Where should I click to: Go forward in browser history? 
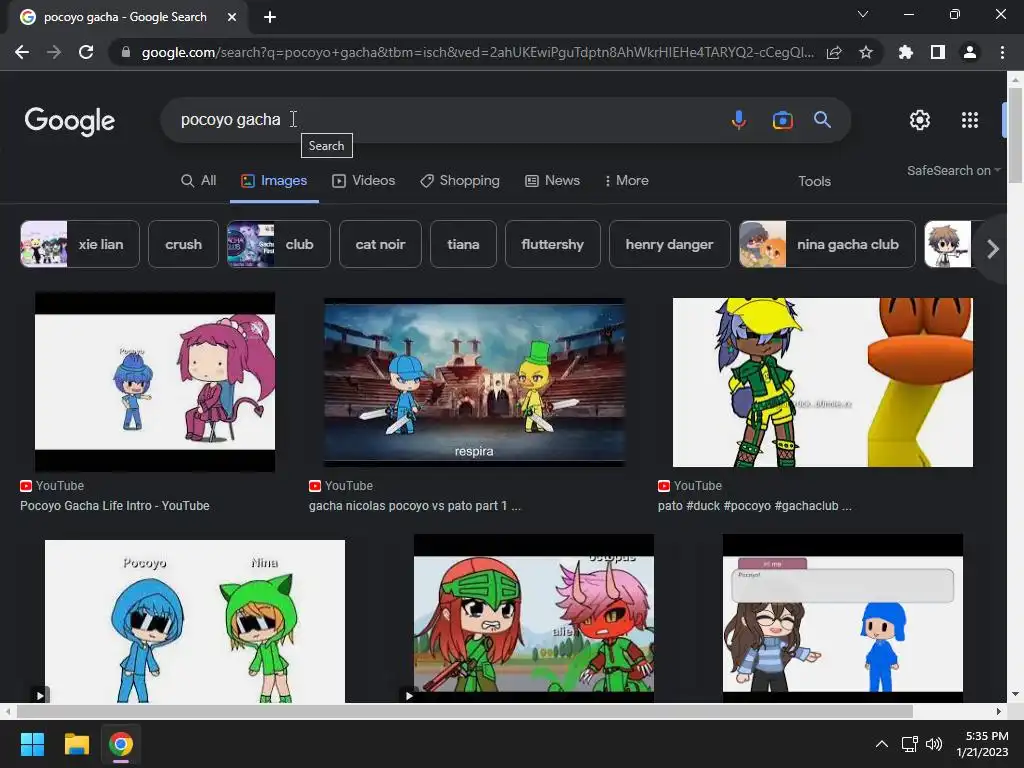click(54, 52)
